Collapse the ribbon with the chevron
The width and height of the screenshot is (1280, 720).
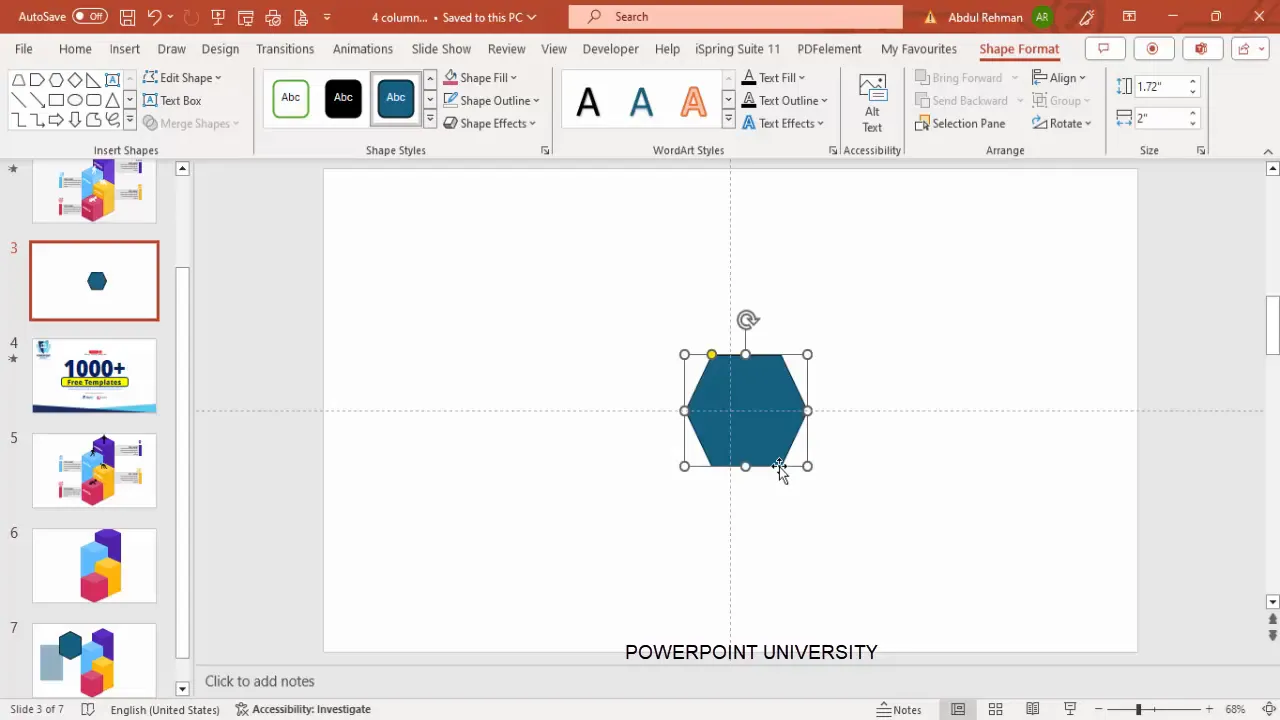[x=1269, y=151]
